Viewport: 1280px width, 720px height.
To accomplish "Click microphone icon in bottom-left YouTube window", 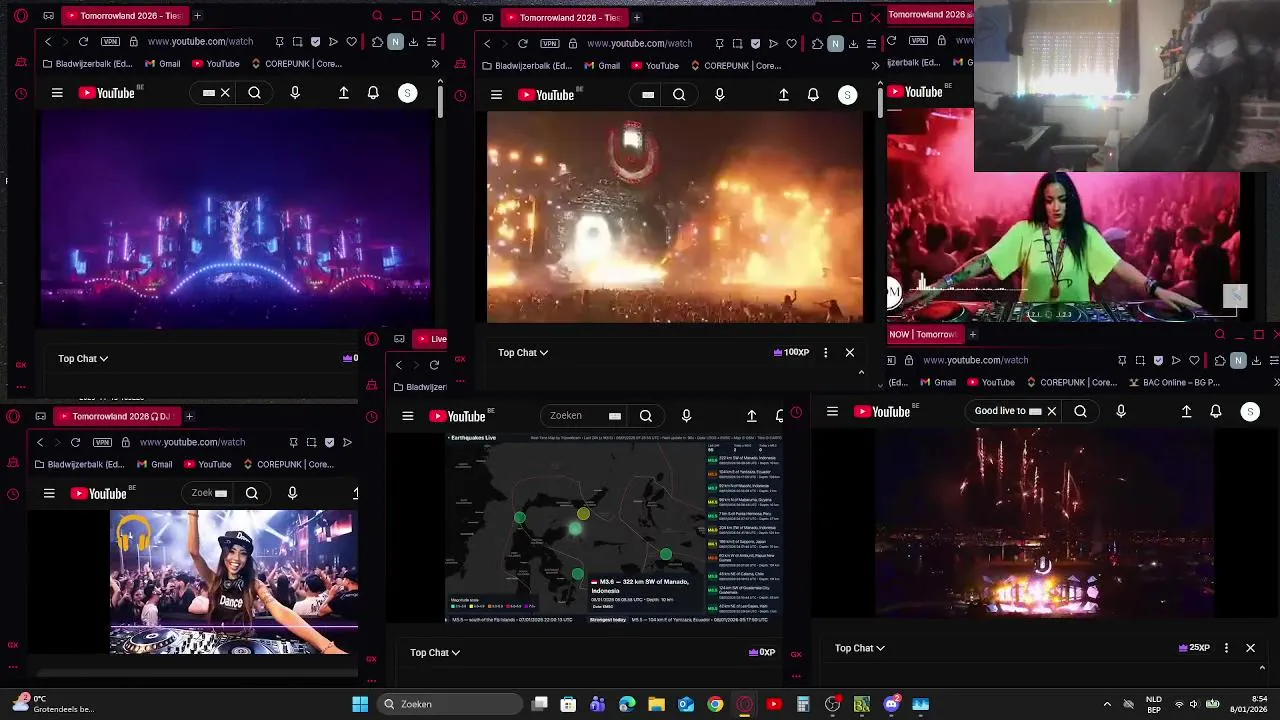I will 292,493.
